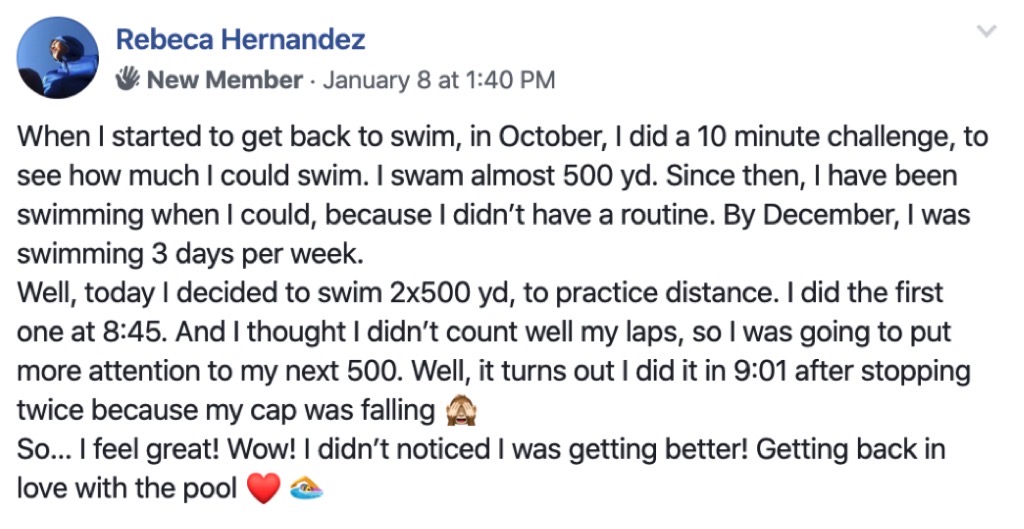
Task: Click the see-no-evil monkey emoji
Action: point(461,411)
